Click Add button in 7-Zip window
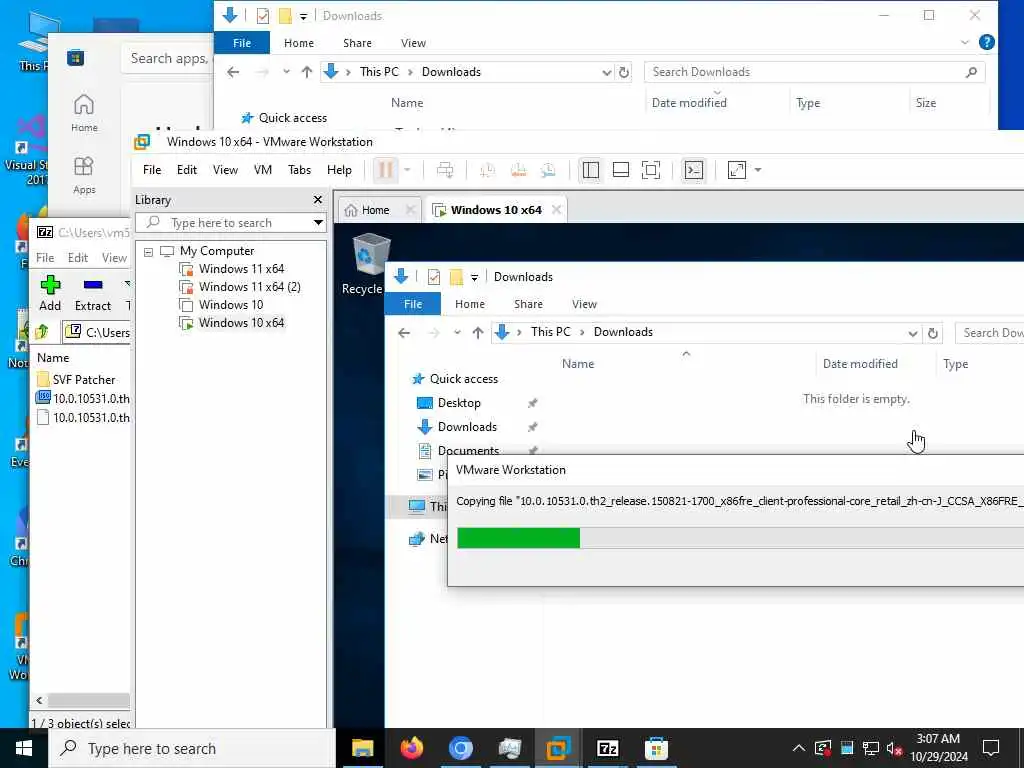The image size is (1024, 768). point(50,293)
